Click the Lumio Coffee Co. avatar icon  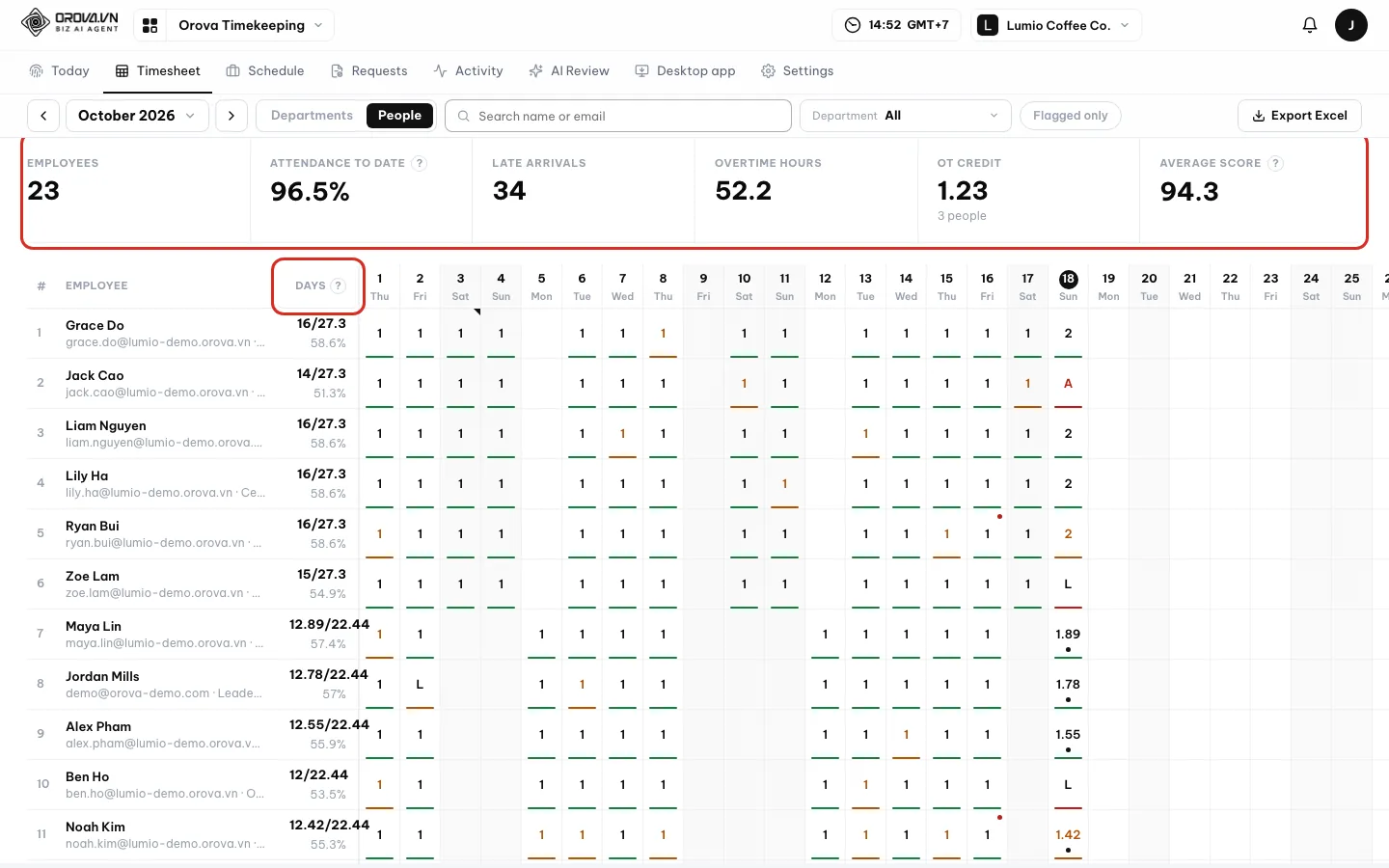987,25
